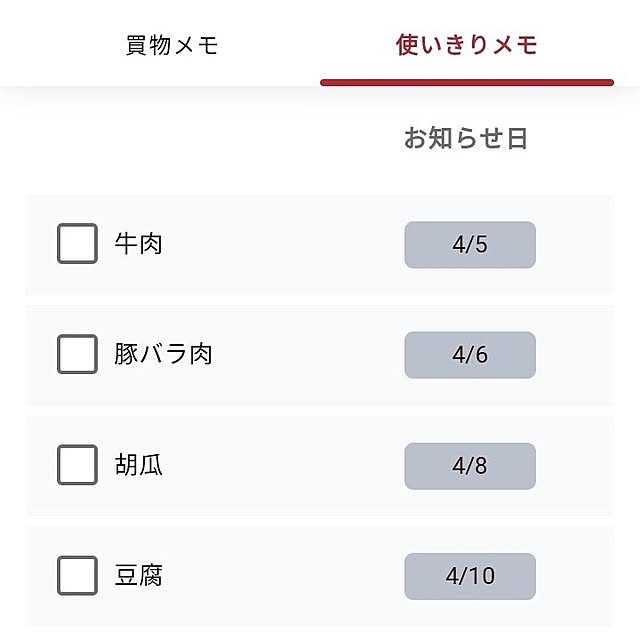Viewport: 640px width, 640px height.
Task: Check the 牛肉 checkbox
Action: (77, 244)
